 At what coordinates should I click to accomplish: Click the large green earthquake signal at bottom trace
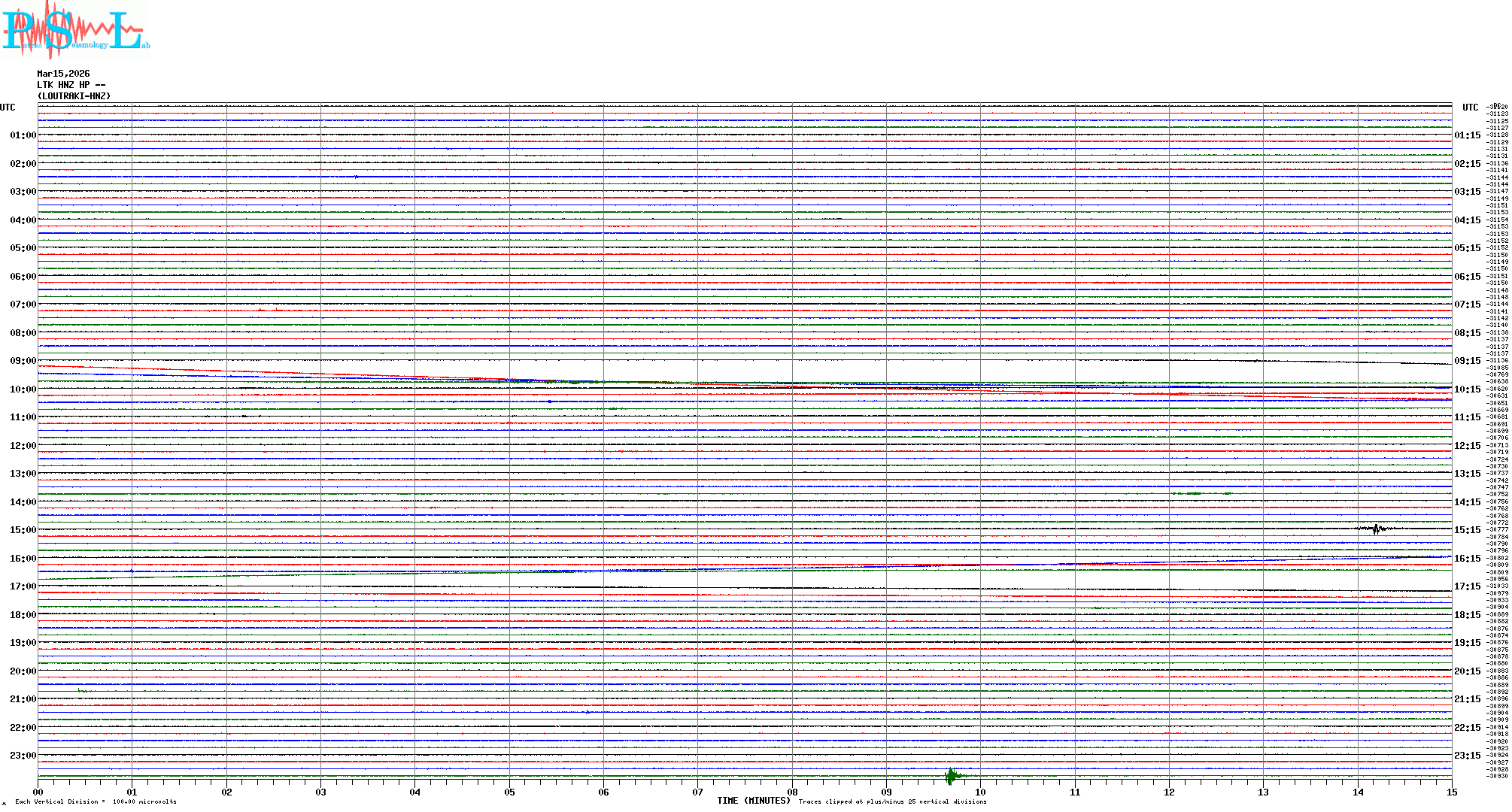tap(952, 776)
